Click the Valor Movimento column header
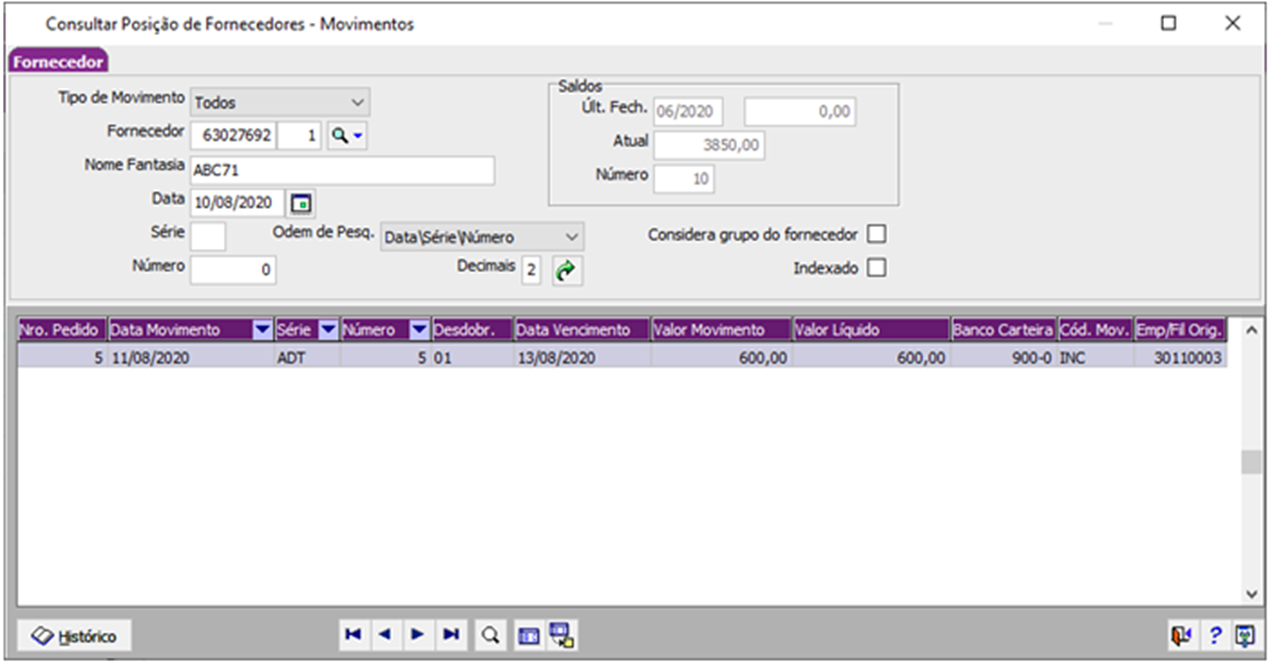Viewport: 1272px width, 664px height. (x=720, y=330)
